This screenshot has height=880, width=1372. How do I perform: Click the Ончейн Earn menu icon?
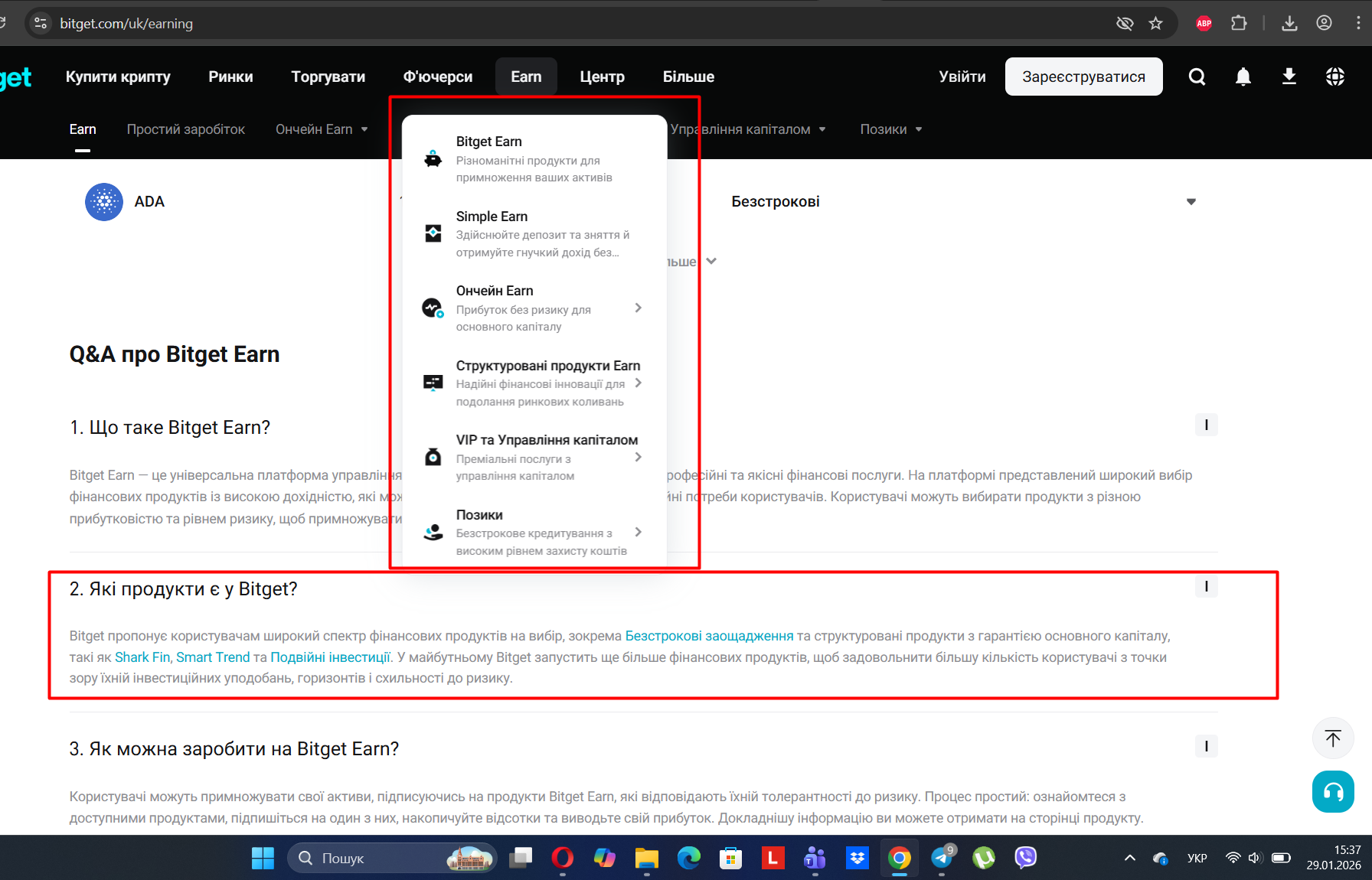[433, 308]
